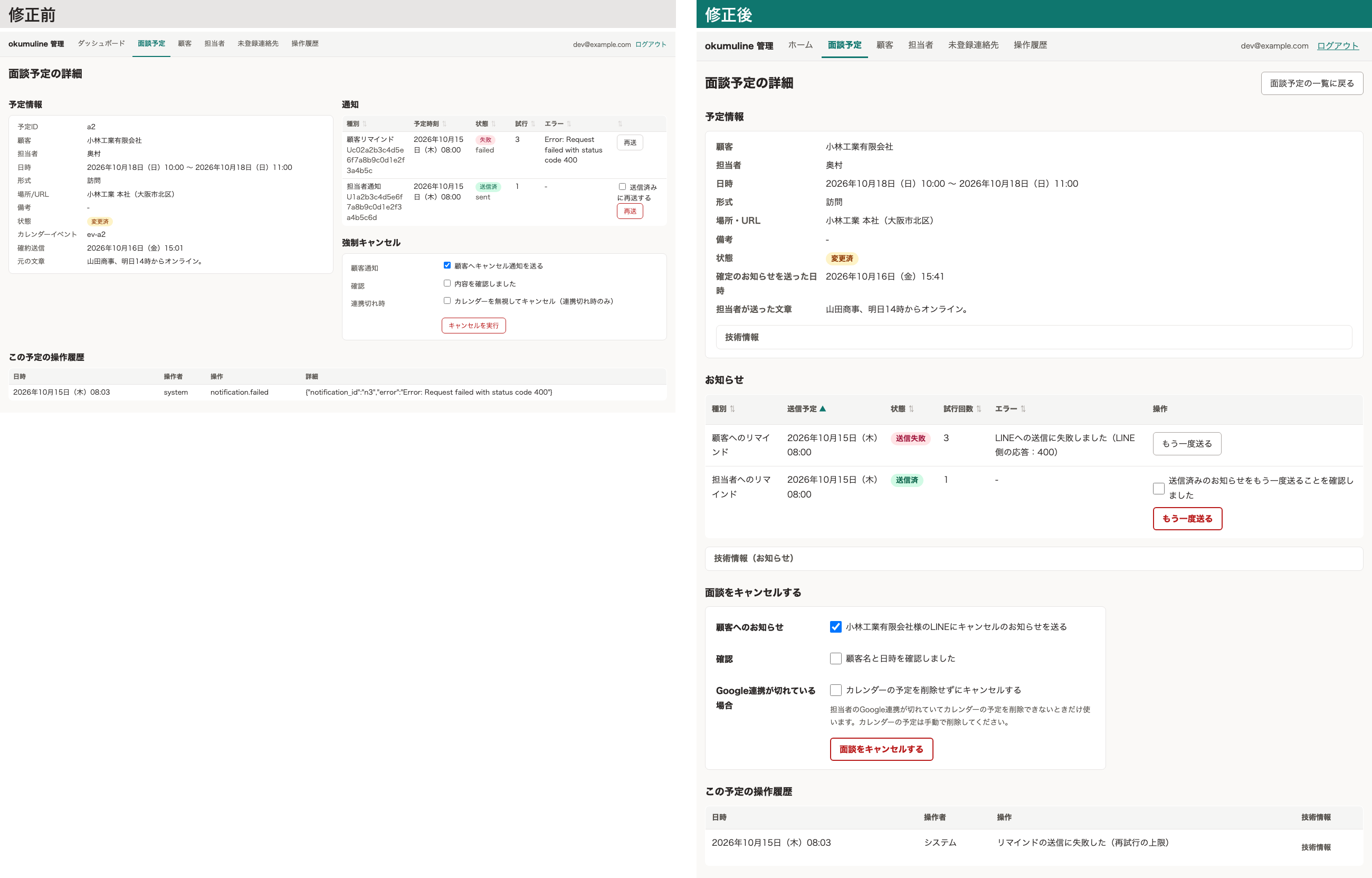The width and height of the screenshot is (1372, 878).
Task: Check 内容を確認しました in 修正前
Action: [x=447, y=283]
